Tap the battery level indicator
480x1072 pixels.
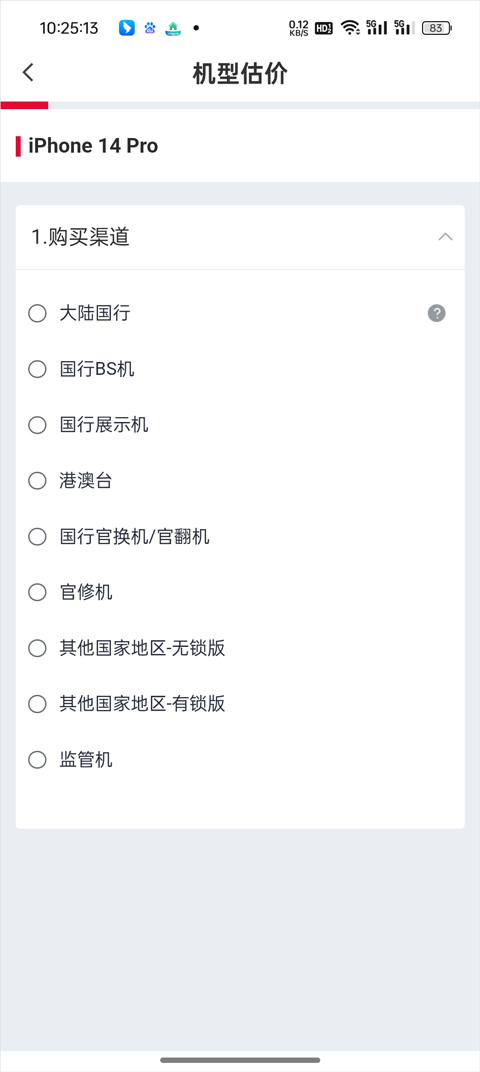(437, 28)
